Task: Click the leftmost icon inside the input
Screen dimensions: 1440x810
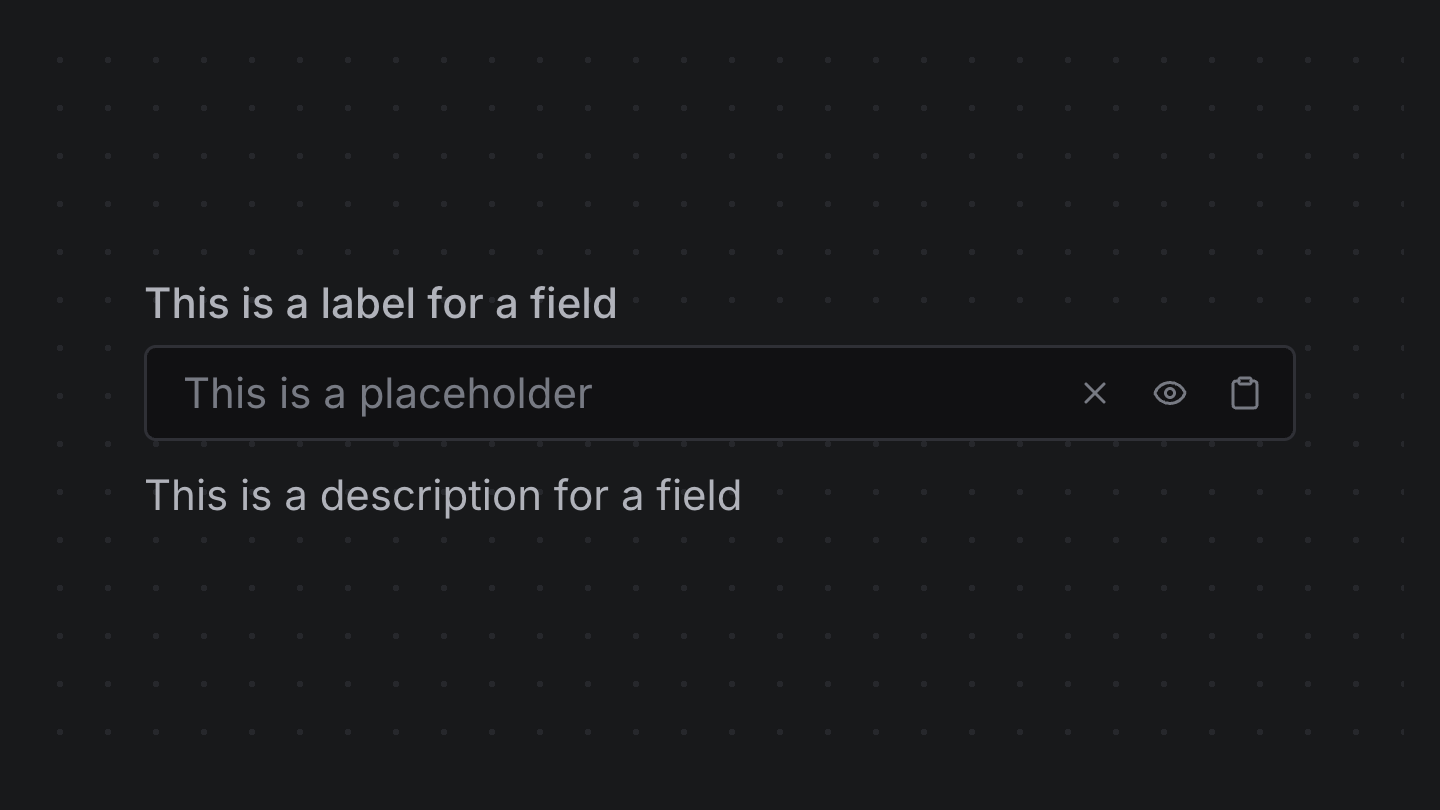Action: point(1094,393)
